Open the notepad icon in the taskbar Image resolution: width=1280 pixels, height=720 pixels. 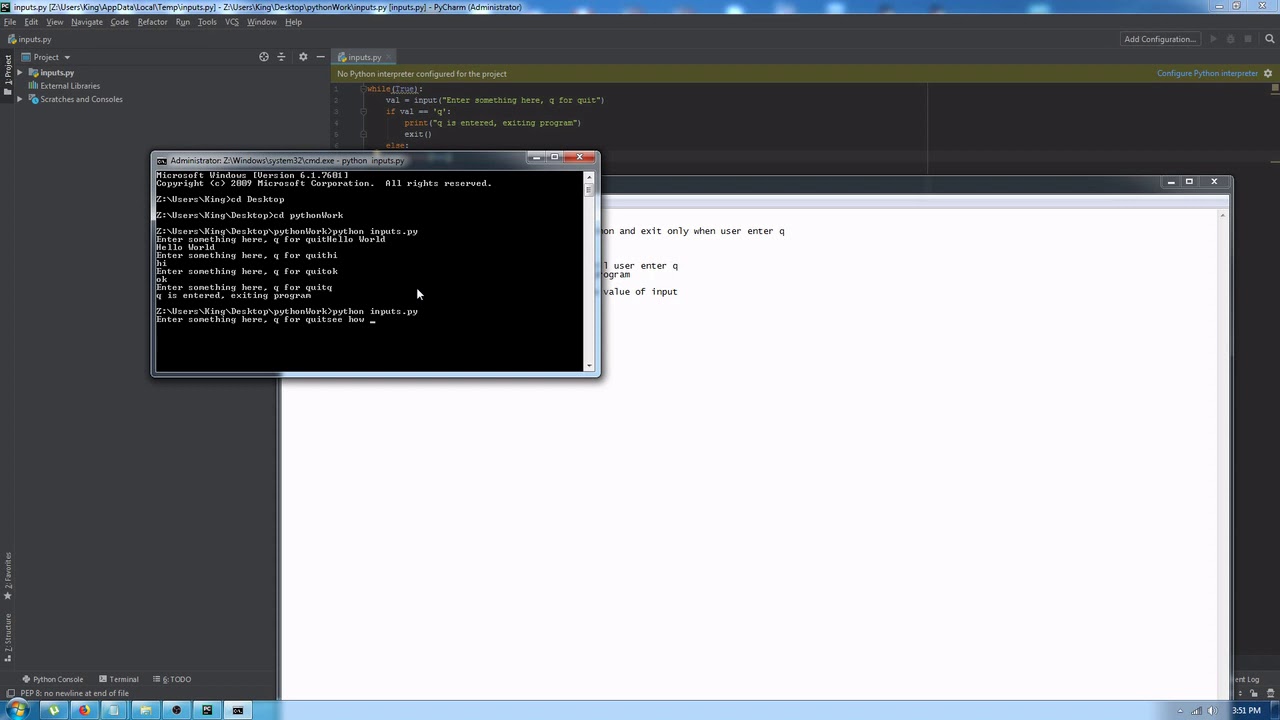point(114,710)
